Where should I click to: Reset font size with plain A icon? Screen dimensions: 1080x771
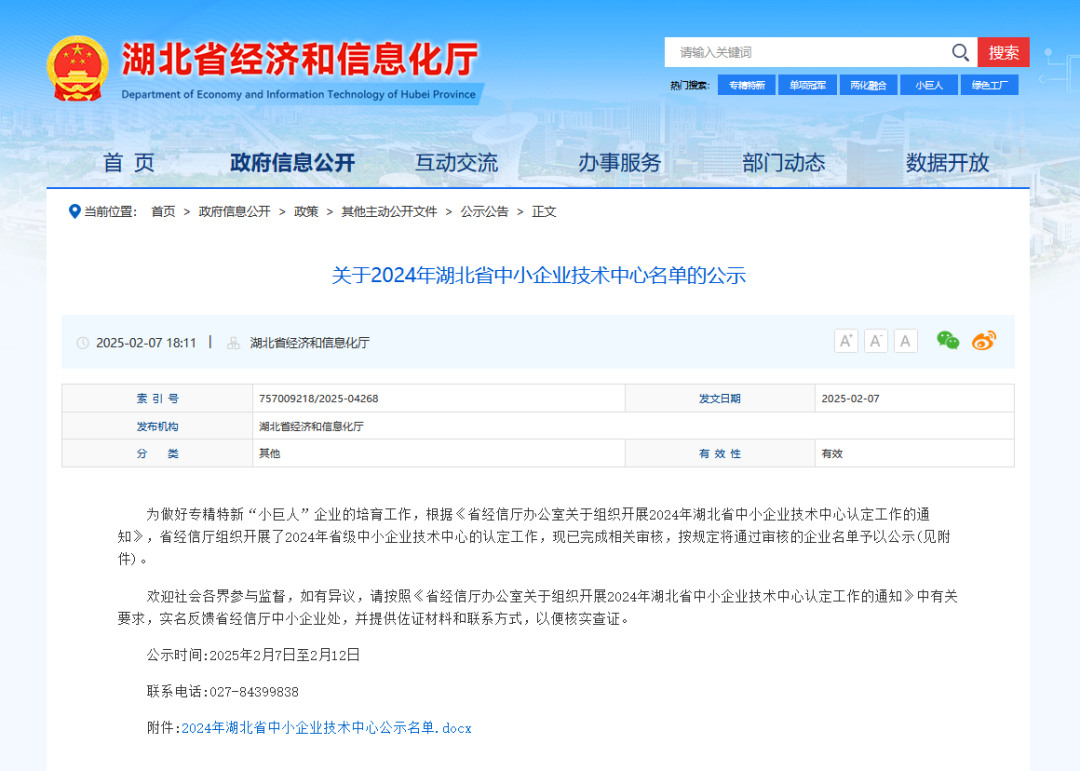(906, 341)
